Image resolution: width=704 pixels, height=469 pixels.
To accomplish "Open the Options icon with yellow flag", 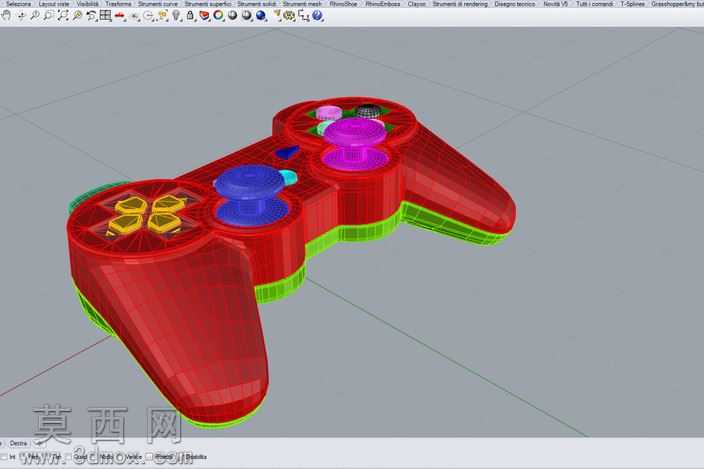I will [277, 16].
